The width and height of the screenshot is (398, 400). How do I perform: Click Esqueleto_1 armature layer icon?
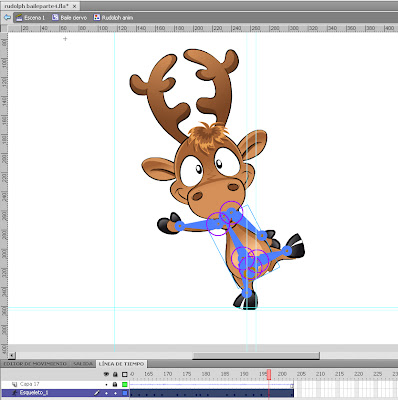click(x=14, y=393)
